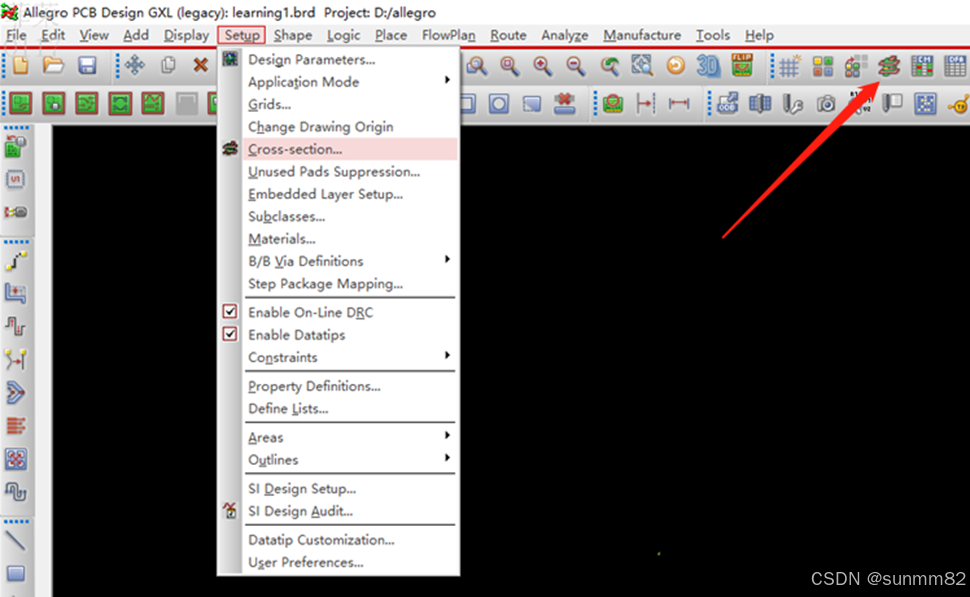Click the Save floppy disk icon
Image resolution: width=970 pixels, height=597 pixels.
87,66
